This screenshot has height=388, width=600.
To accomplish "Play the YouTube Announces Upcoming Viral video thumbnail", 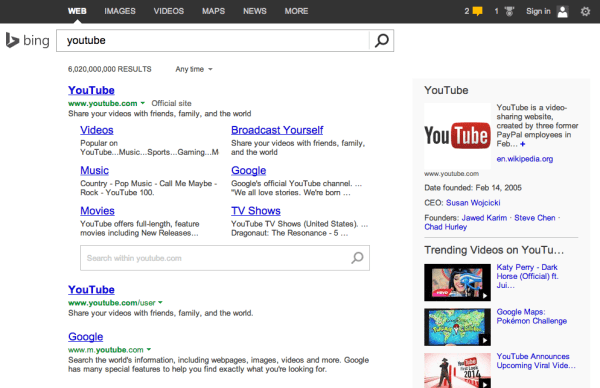I will [457, 370].
